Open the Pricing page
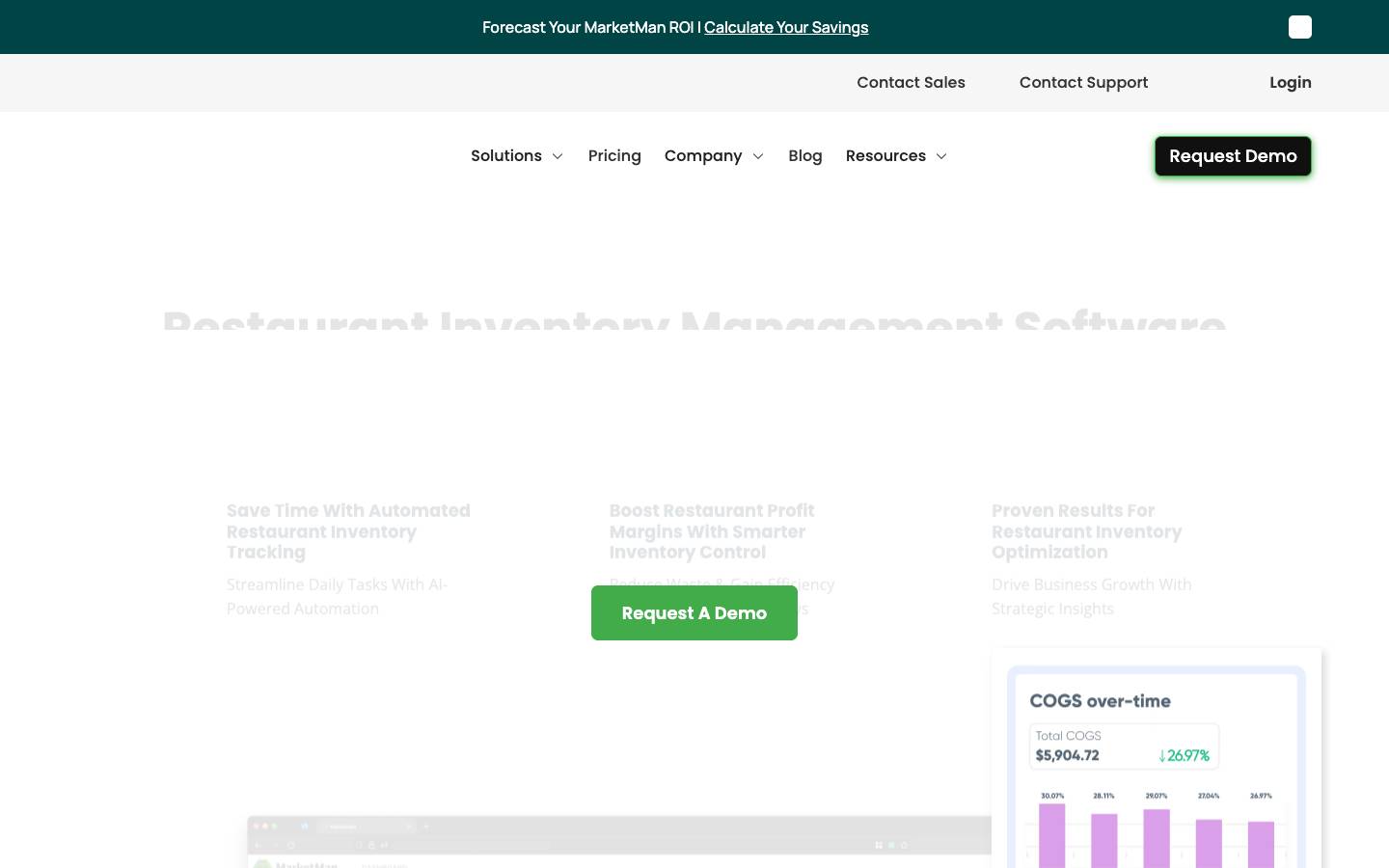This screenshot has width=1389, height=868. coord(614,156)
